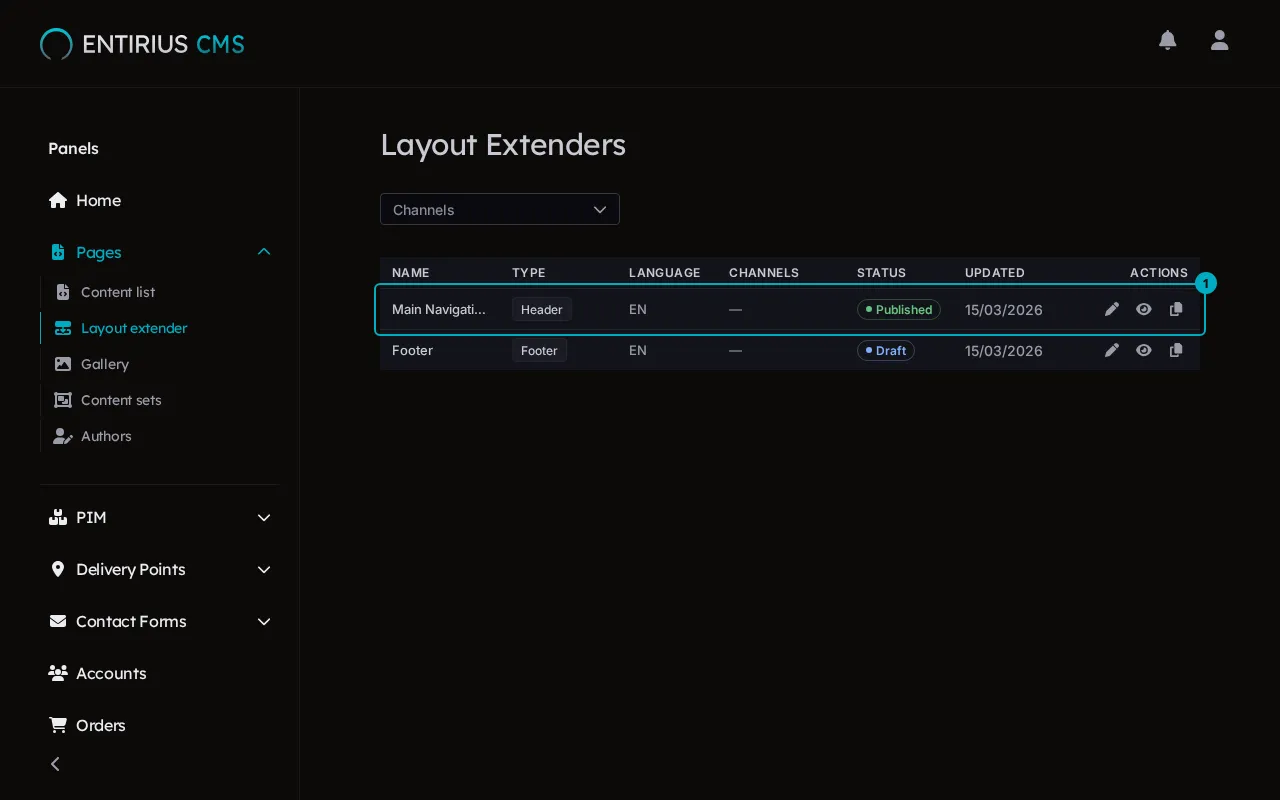This screenshot has width=1280, height=800.
Task: Click the Main Navigati... name cell
Action: 439,309
